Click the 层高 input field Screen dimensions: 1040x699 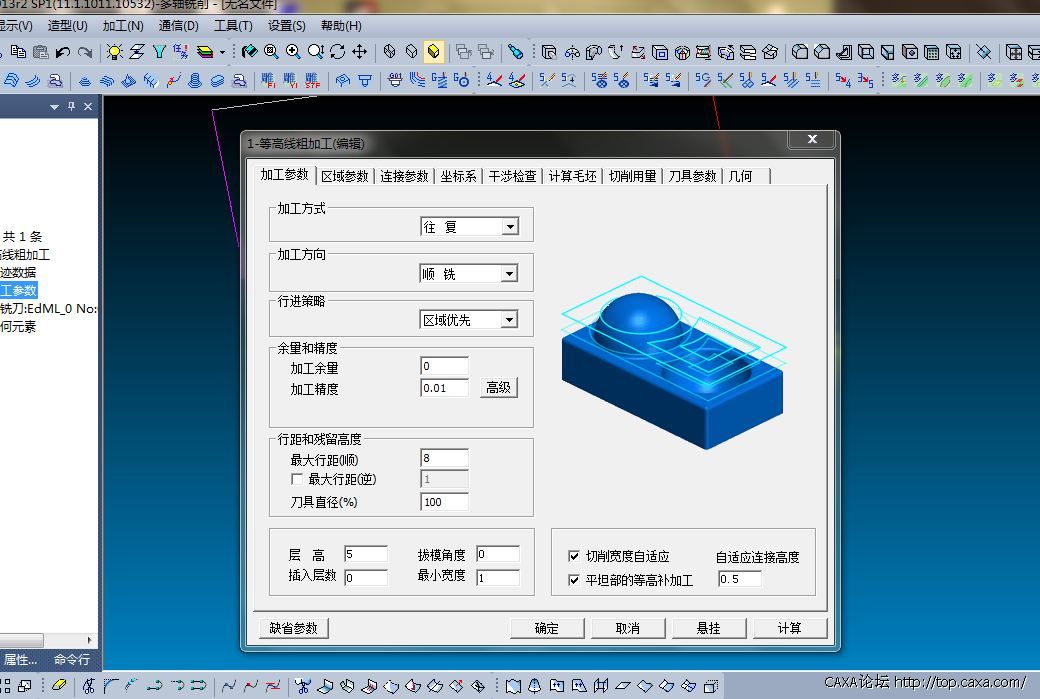pos(365,555)
